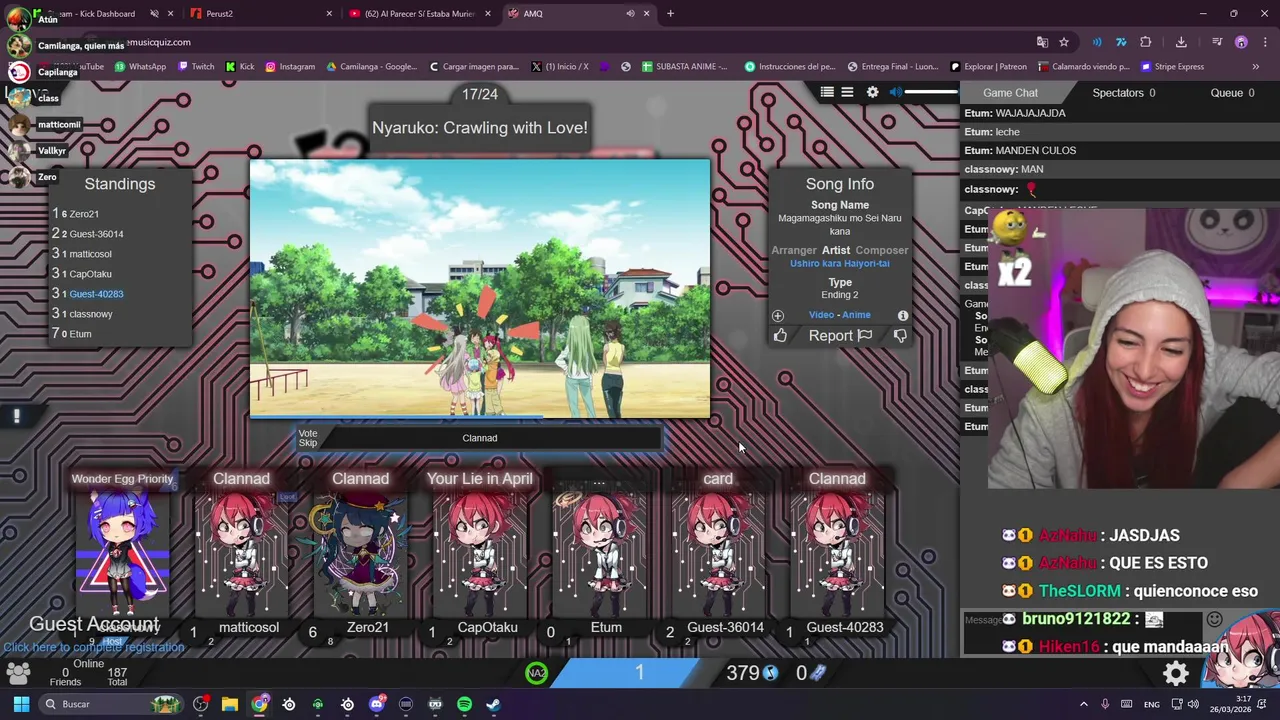1280x720 pixels.
Task: Switch to the Queue tab
Action: pyautogui.click(x=1232, y=93)
